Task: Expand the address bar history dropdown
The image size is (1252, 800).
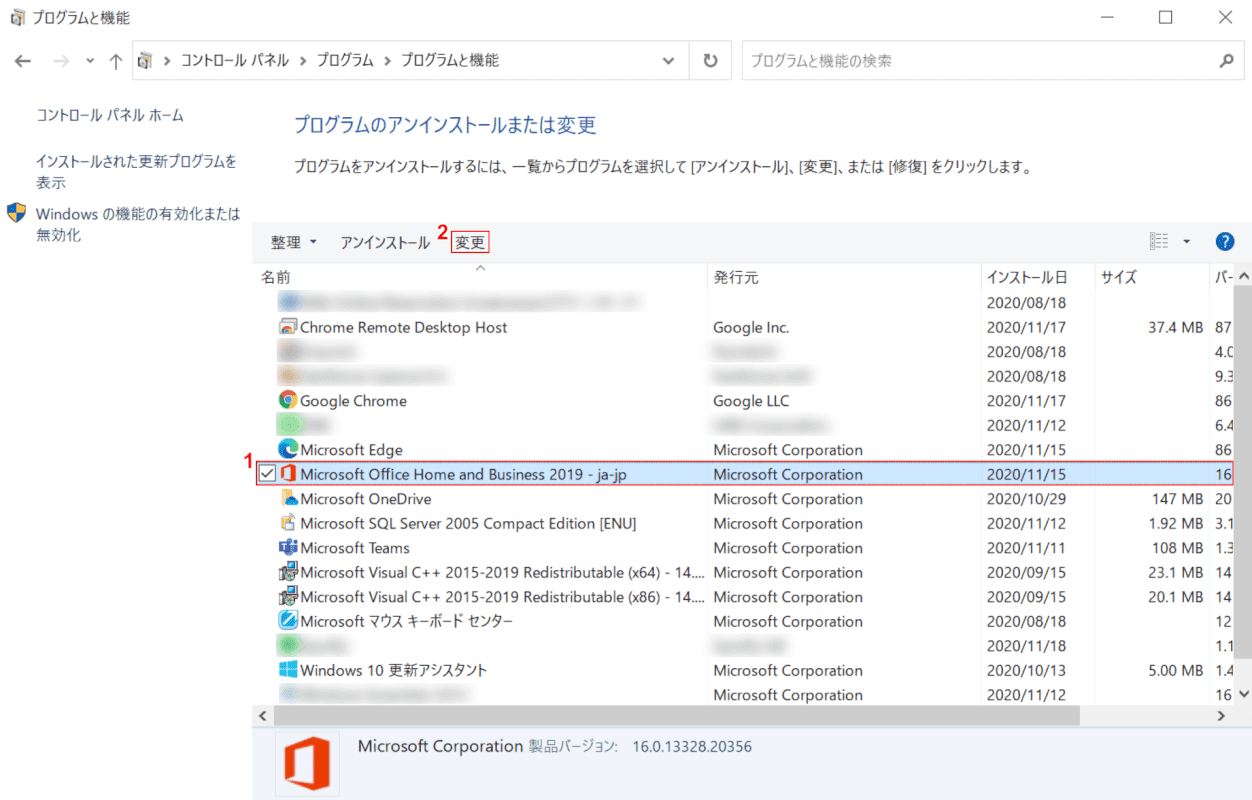Action: tap(669, 61)
